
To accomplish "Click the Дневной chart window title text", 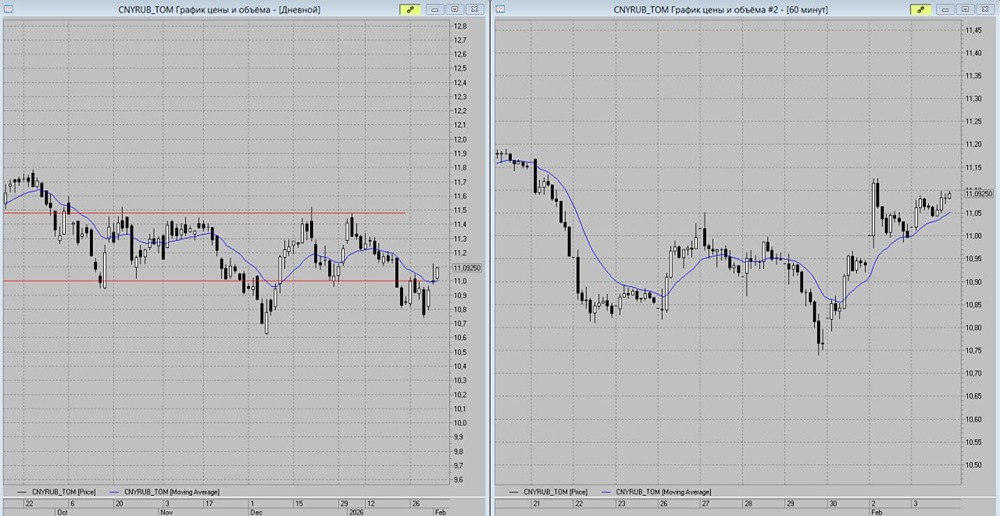I will (x=219, y=10).
